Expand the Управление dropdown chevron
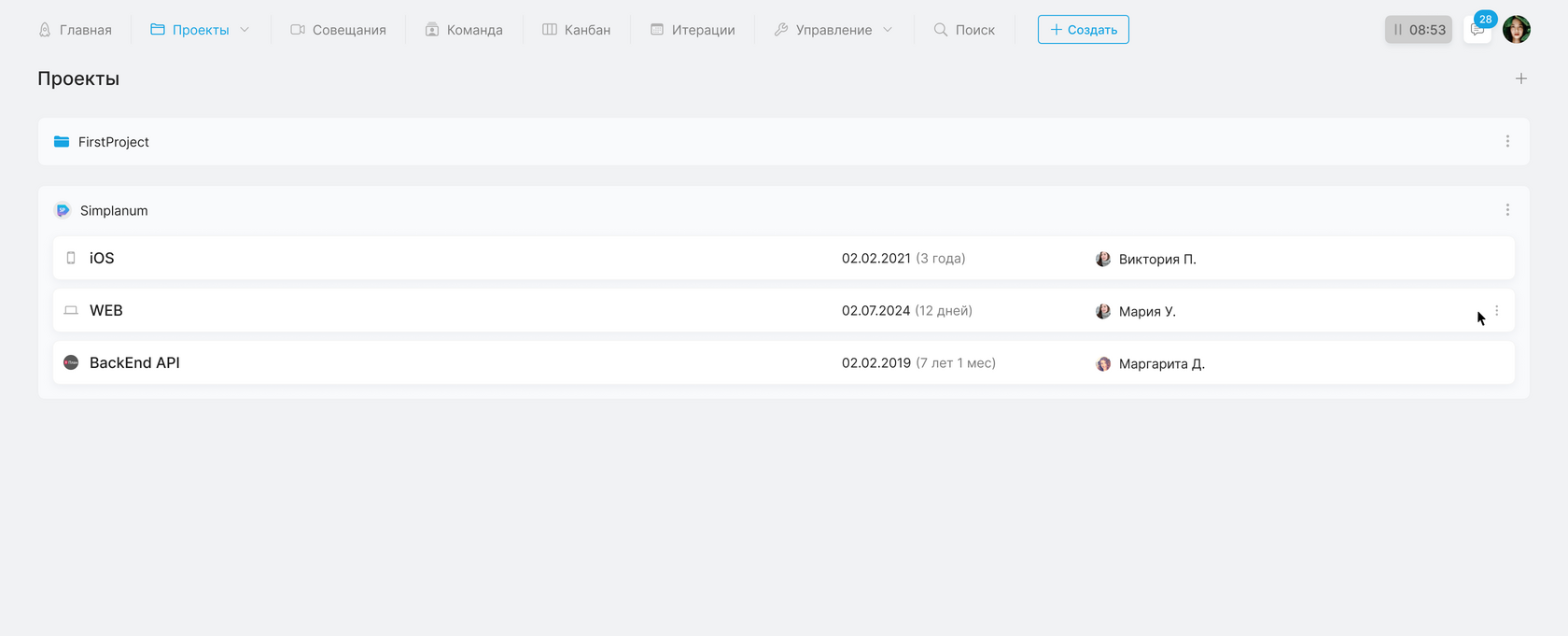 [x=888, y=30]
